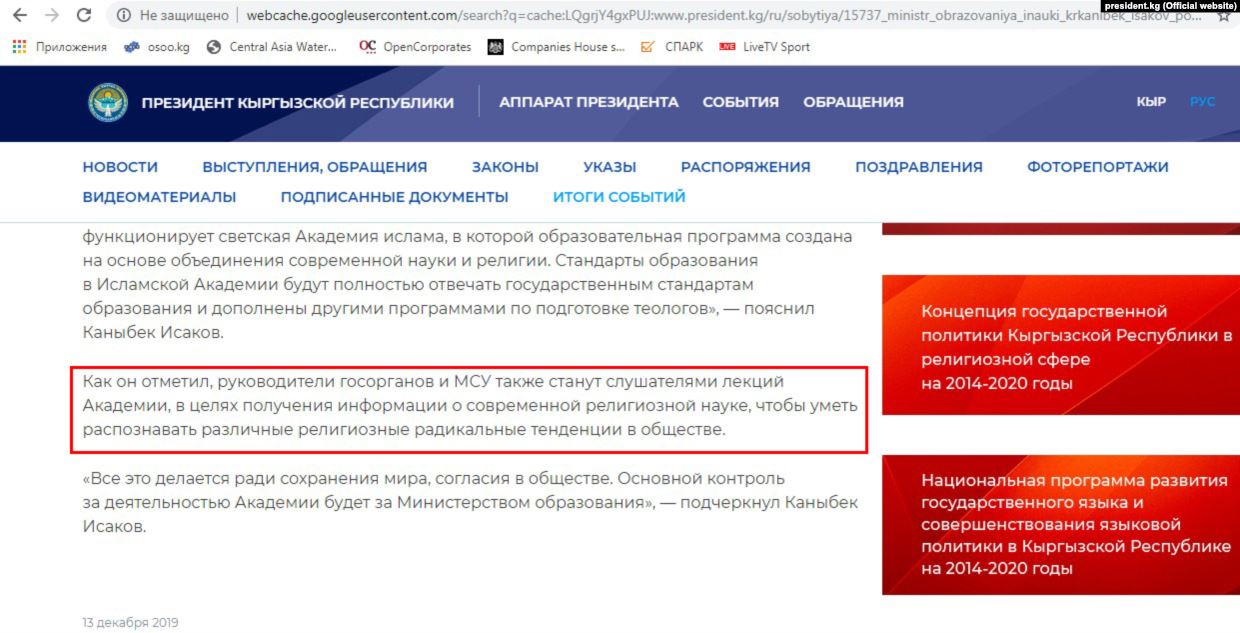Click the browser forward arrow

pos(51,16)
